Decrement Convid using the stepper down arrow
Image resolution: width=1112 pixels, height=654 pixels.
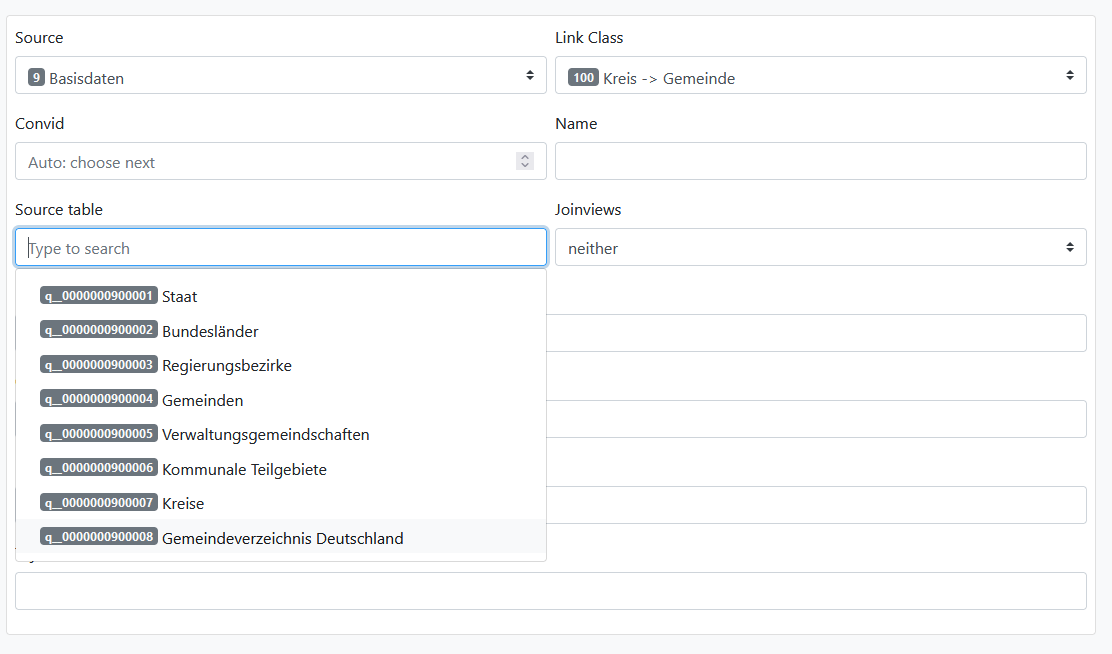click(524, 166)
